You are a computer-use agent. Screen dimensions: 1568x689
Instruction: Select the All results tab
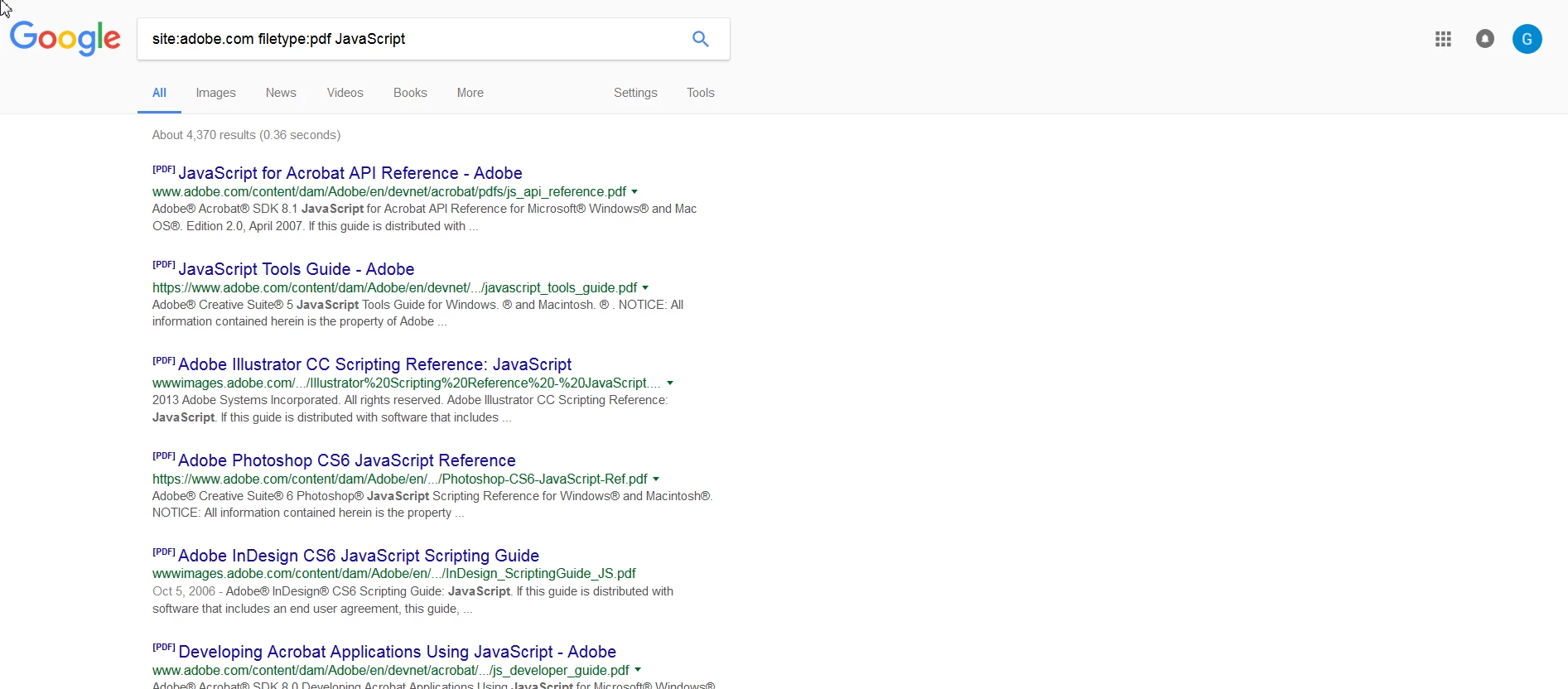(x=159, y=93)
